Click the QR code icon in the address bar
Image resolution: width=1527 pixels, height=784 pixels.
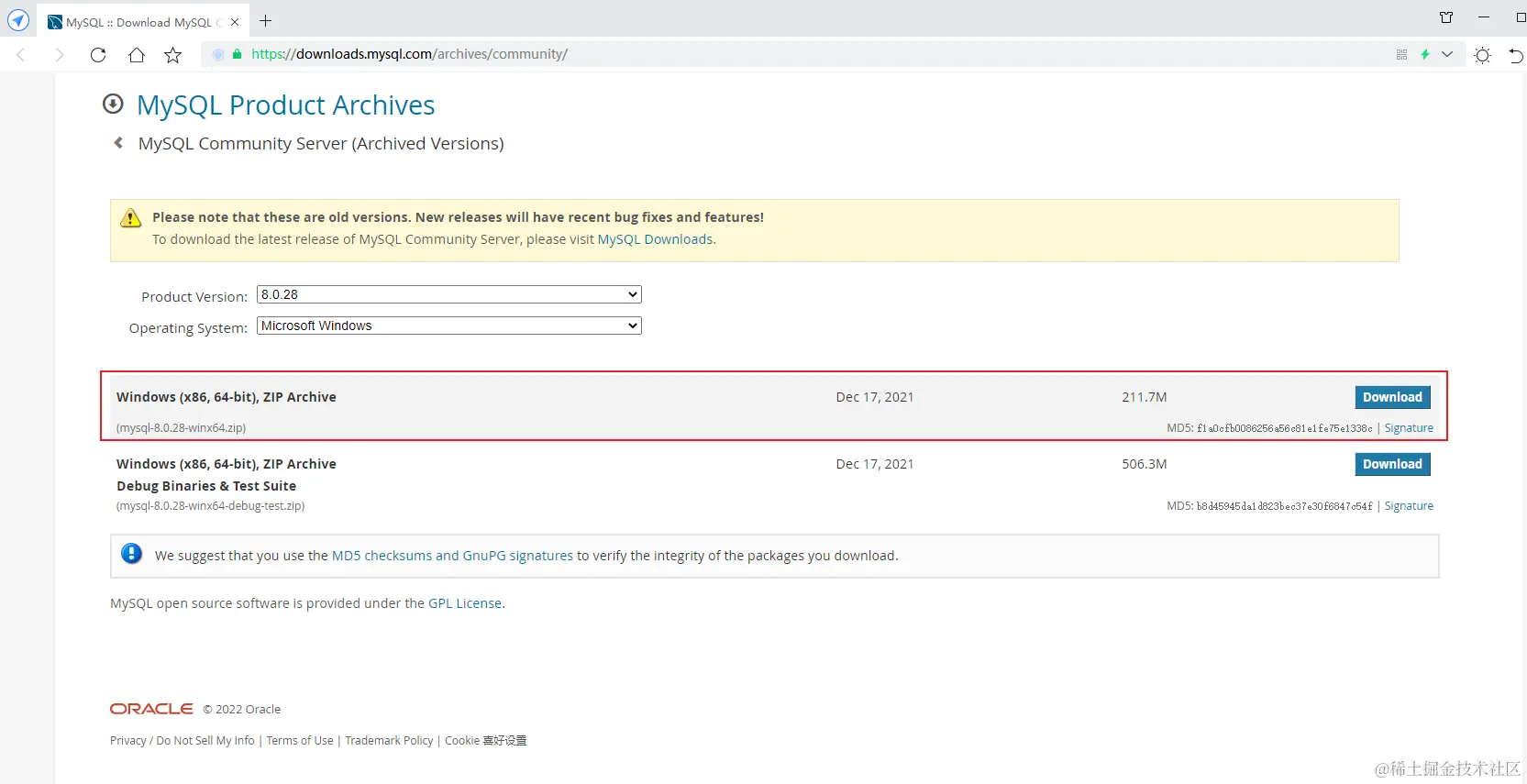(1401, 54)
